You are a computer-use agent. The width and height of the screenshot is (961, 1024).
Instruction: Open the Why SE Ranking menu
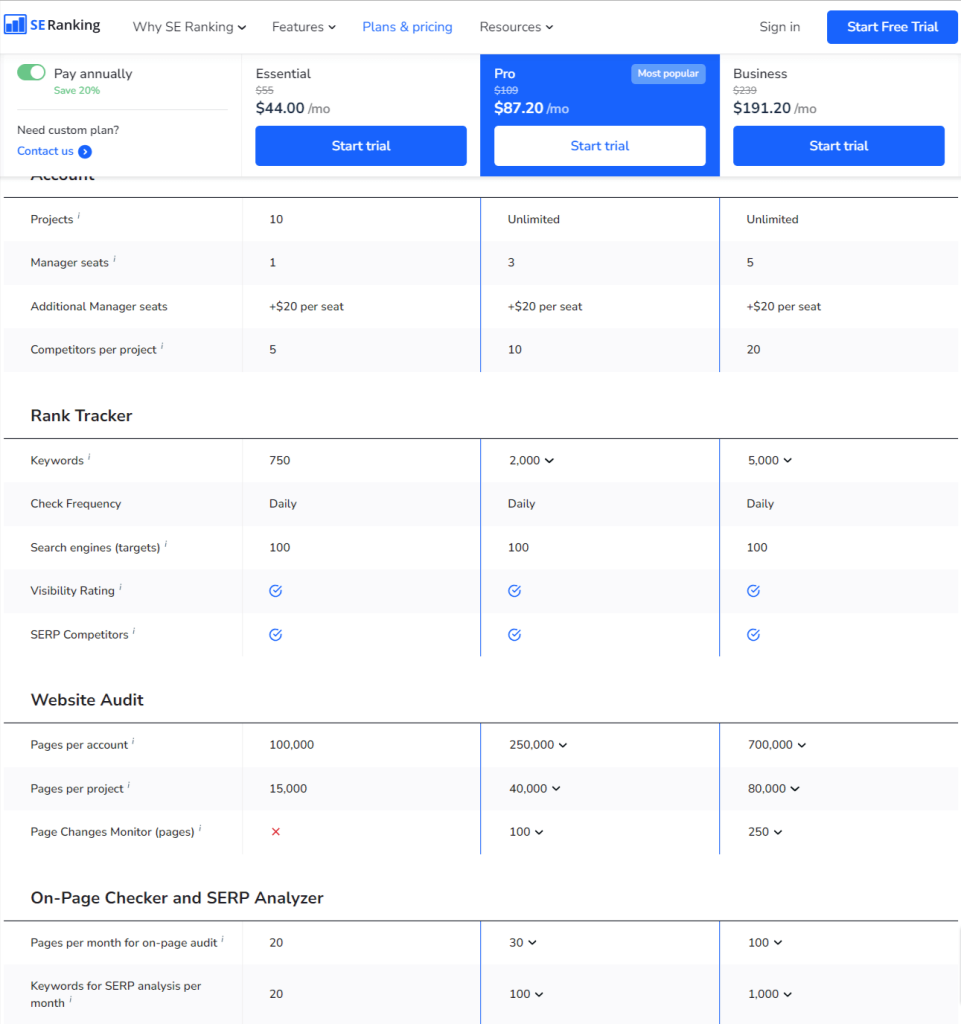(x=189, y=27)
